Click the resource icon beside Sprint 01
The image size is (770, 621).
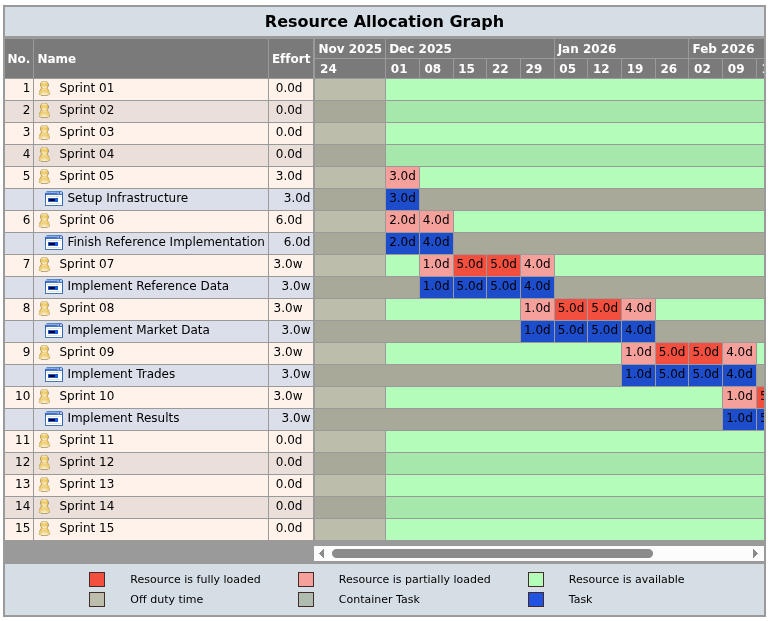coord(44,88)
